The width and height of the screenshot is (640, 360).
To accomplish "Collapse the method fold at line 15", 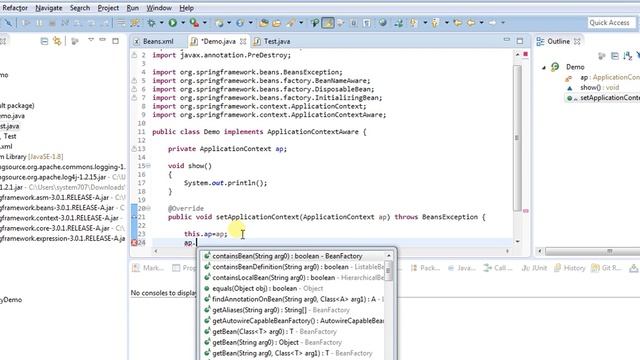I will (x=148, y=166).
